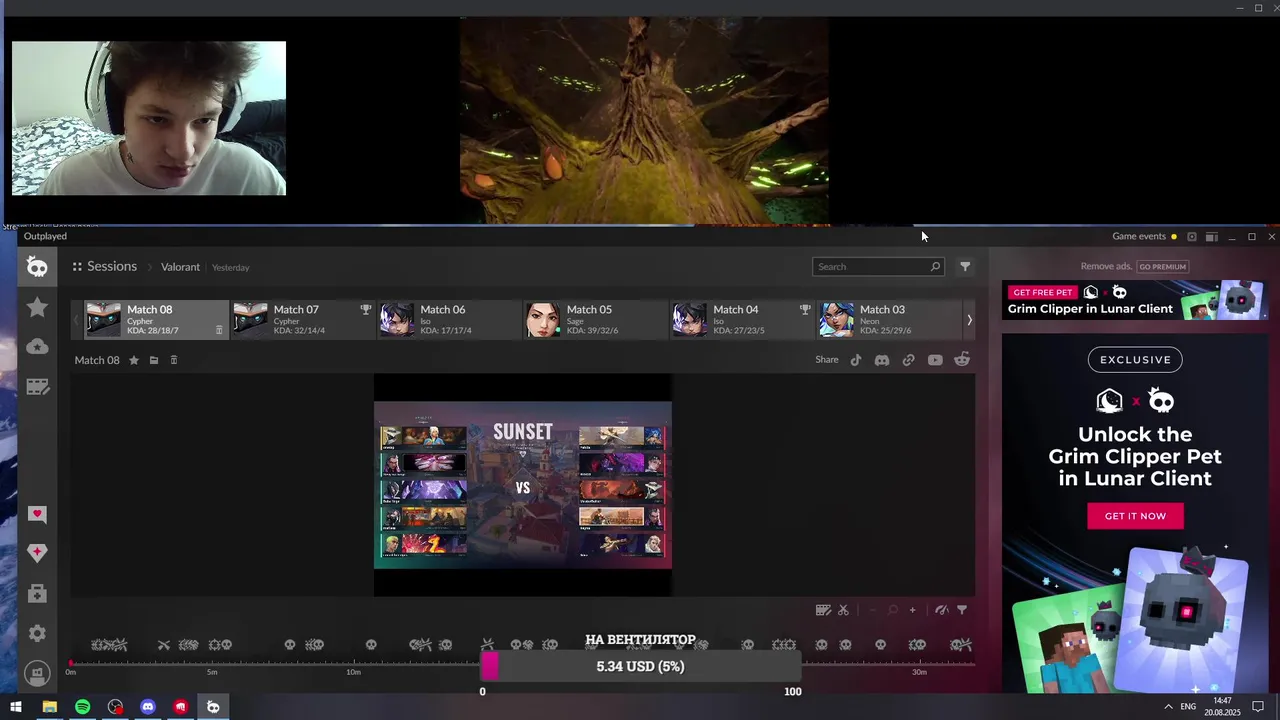The height and width of the screenshot is (720, 1280).
Task: Click the heart message sidebar icon
Action: (x=37, y=514)
